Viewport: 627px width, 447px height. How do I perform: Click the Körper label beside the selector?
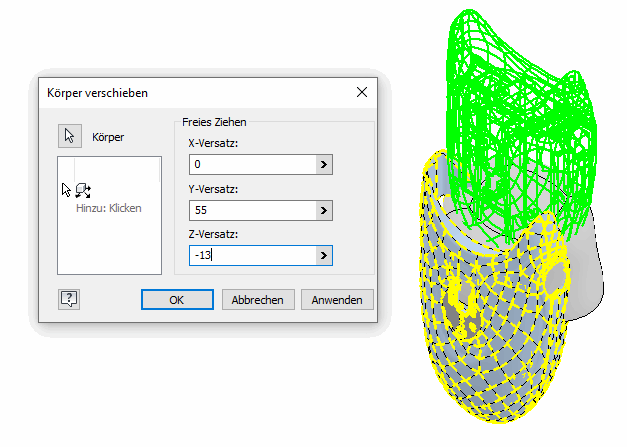pyautogui.click(x=108, y=137)
